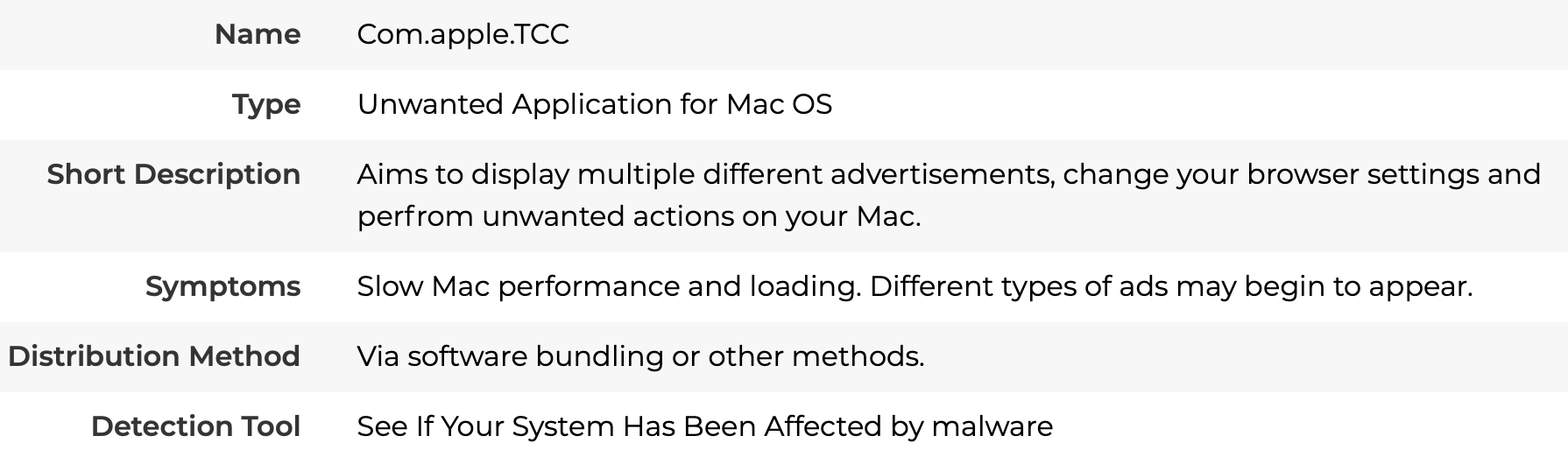Screen dimensions: 1568x457
Task: Select the Com.apple.TCC name value
Action: (463, 35)
